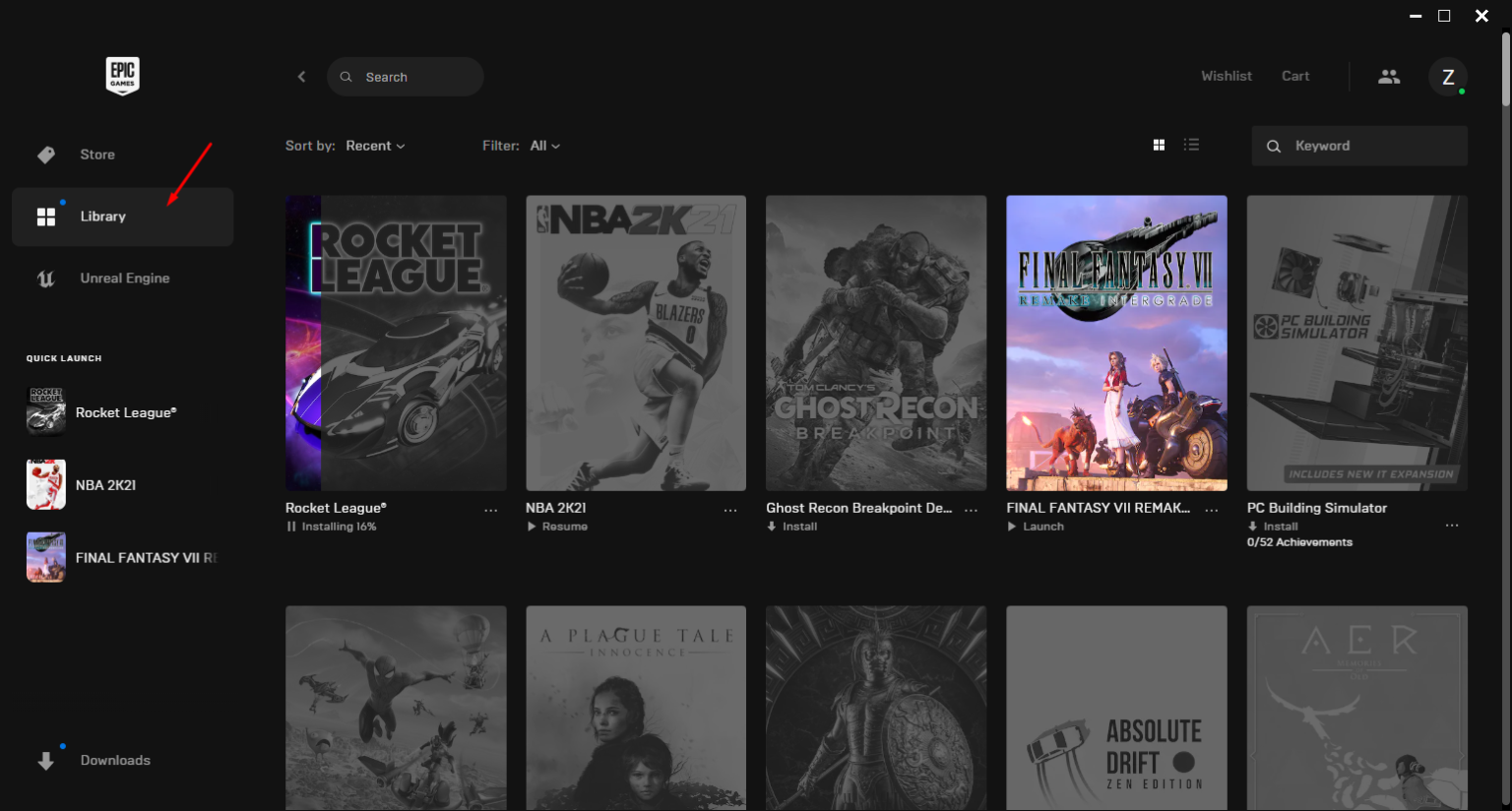1512x811 pixels.
Task: Click the Library grid icon
Action: point(46,217)
